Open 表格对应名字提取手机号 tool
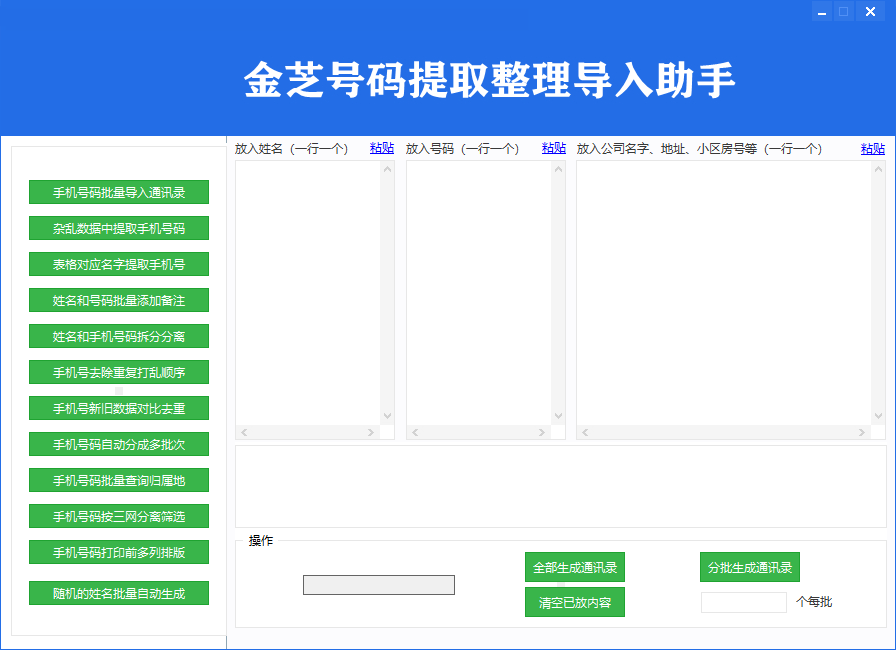This screenshot has height=650, width=896. coord(118,264)
